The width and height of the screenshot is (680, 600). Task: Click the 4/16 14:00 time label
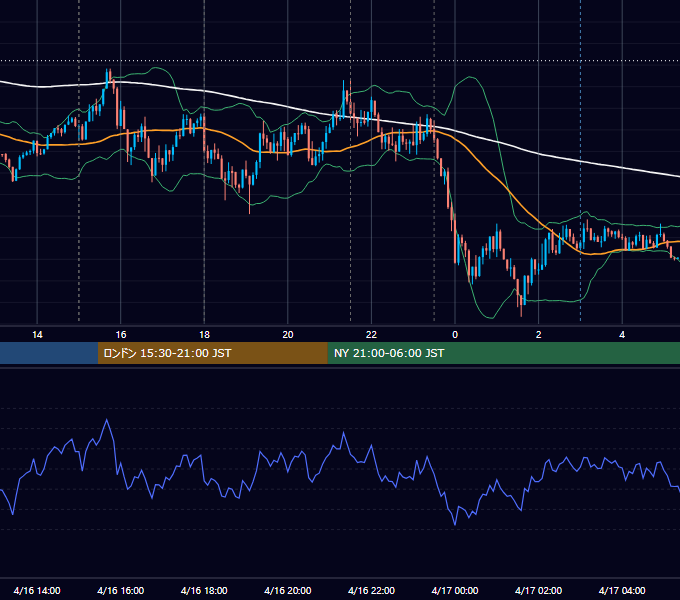coord(37,590)
